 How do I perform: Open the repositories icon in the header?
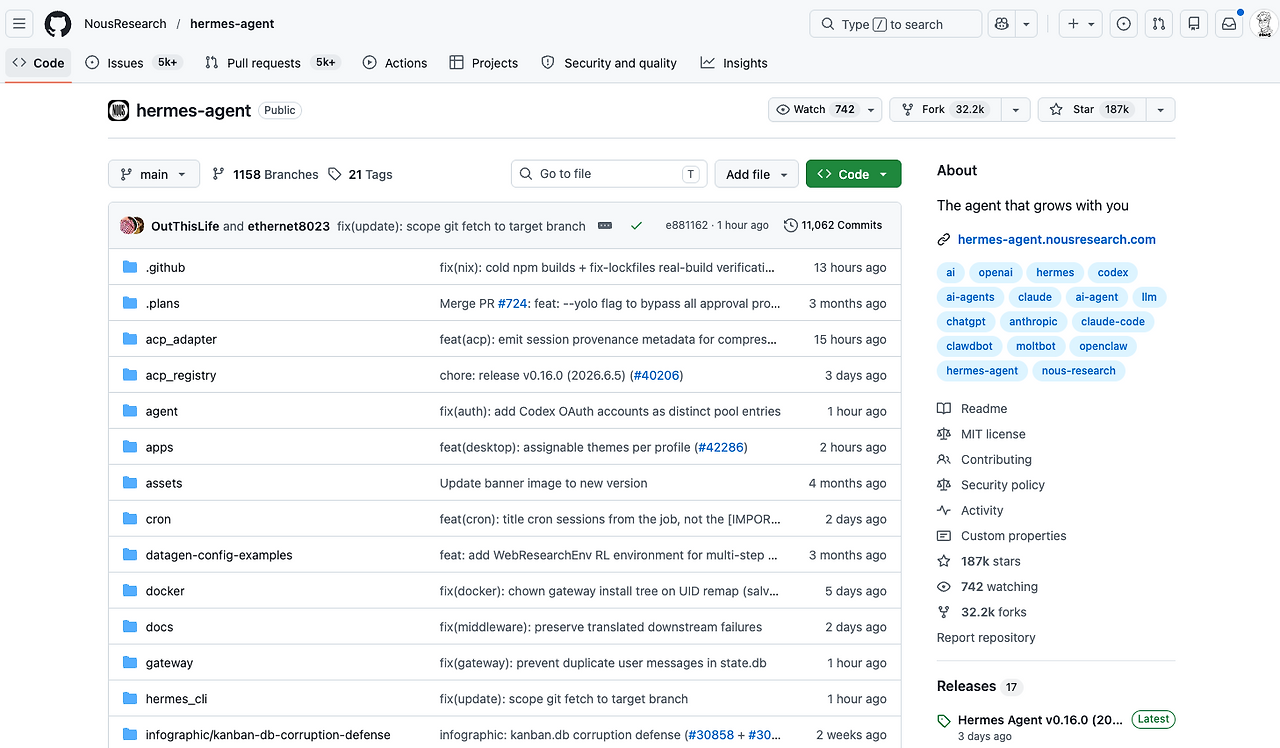pos(1193,24)
